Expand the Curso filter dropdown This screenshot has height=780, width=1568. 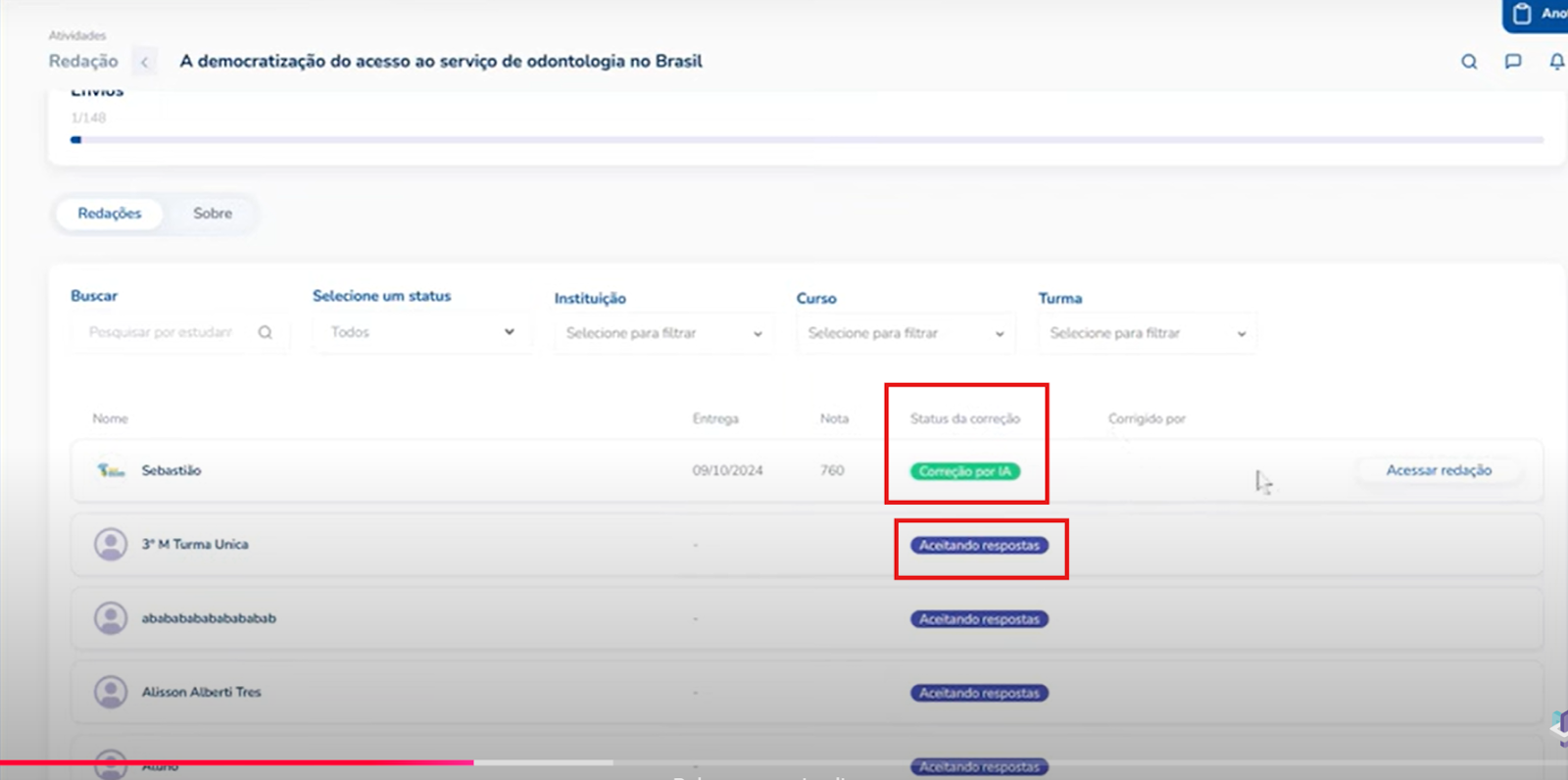coord(906,333)
